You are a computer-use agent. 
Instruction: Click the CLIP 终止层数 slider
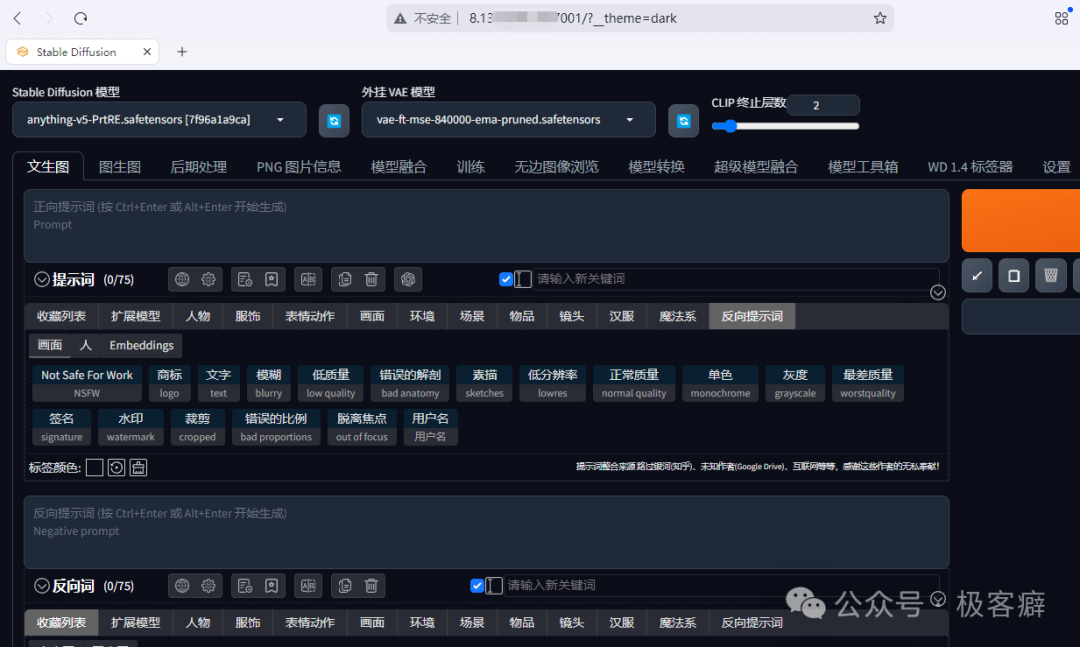pyautogui.click(x=785, y=126)
